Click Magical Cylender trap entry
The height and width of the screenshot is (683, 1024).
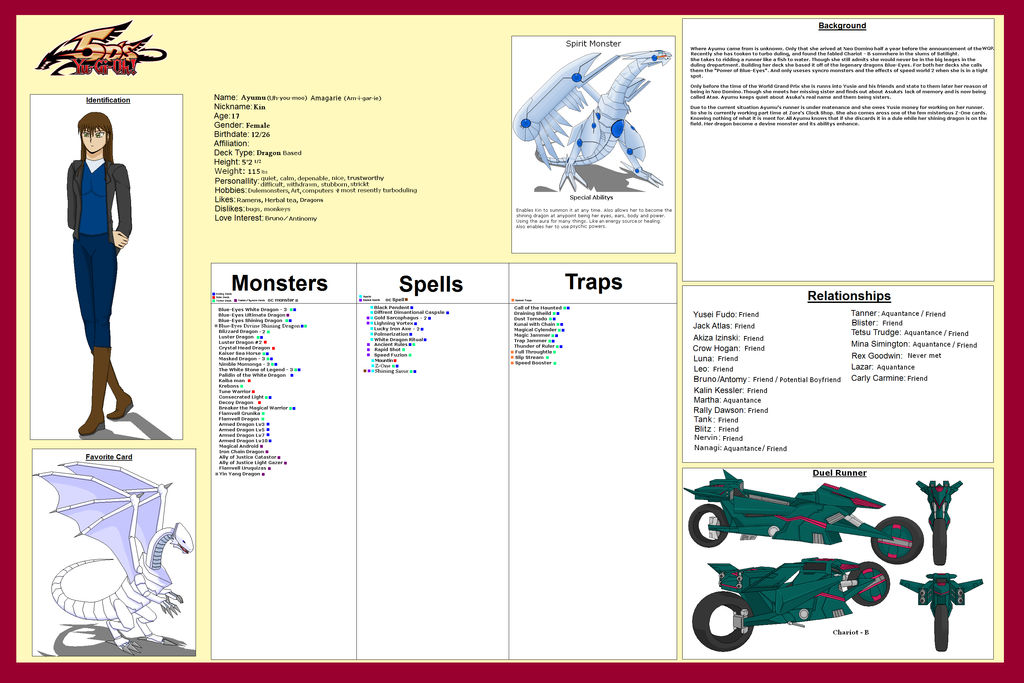(x=539, y=330)
